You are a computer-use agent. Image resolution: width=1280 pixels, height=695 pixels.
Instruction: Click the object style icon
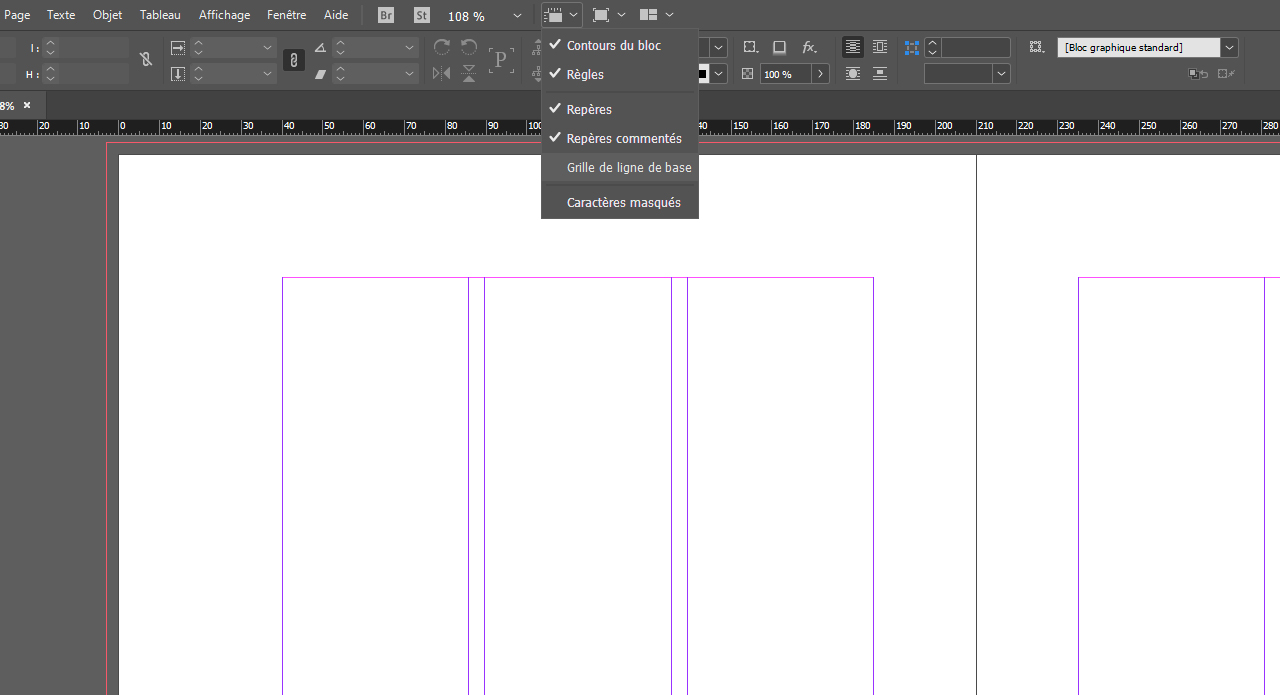1036,47
